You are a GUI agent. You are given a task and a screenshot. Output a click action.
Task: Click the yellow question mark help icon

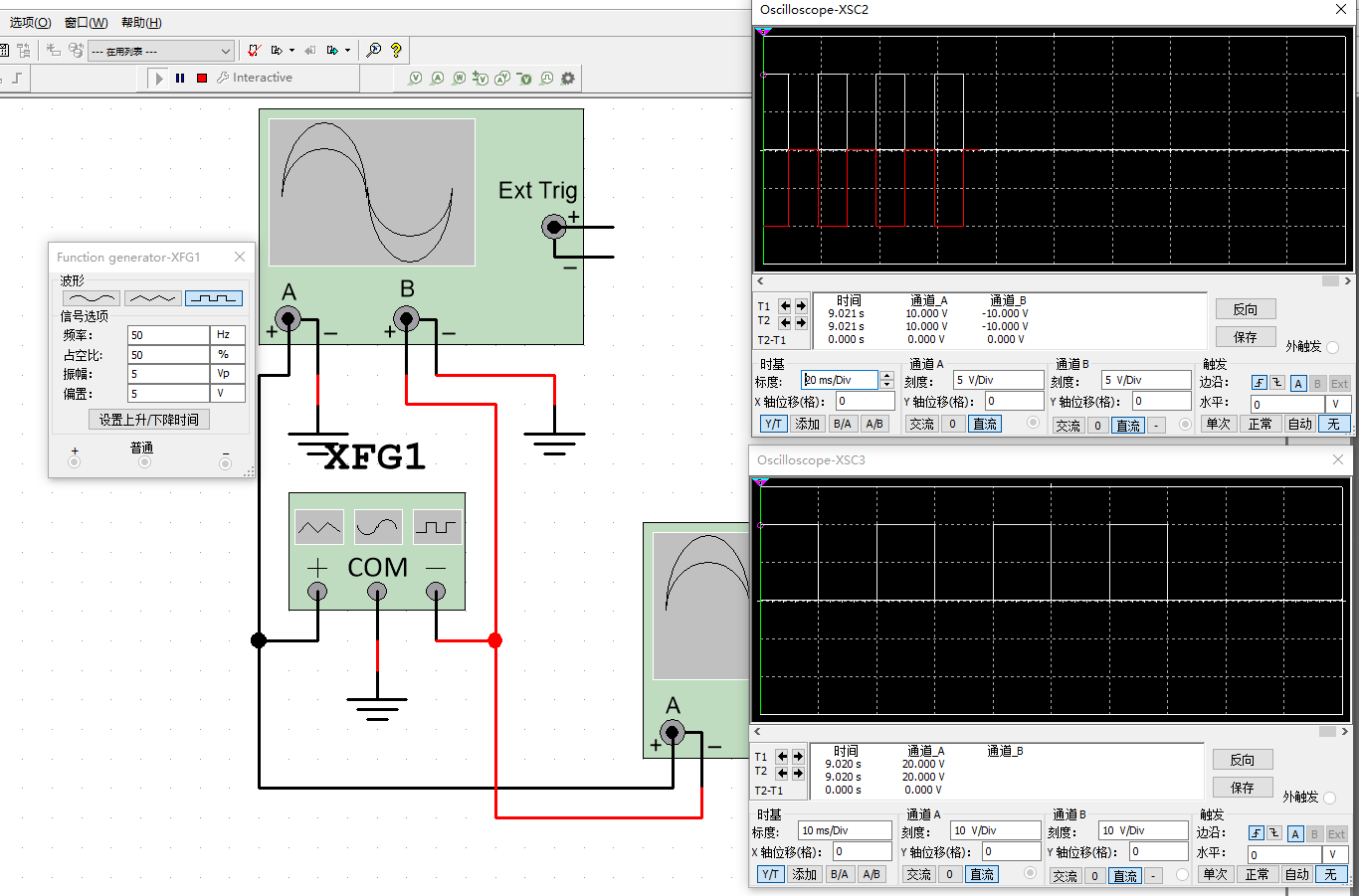click(x=396, y=50)
